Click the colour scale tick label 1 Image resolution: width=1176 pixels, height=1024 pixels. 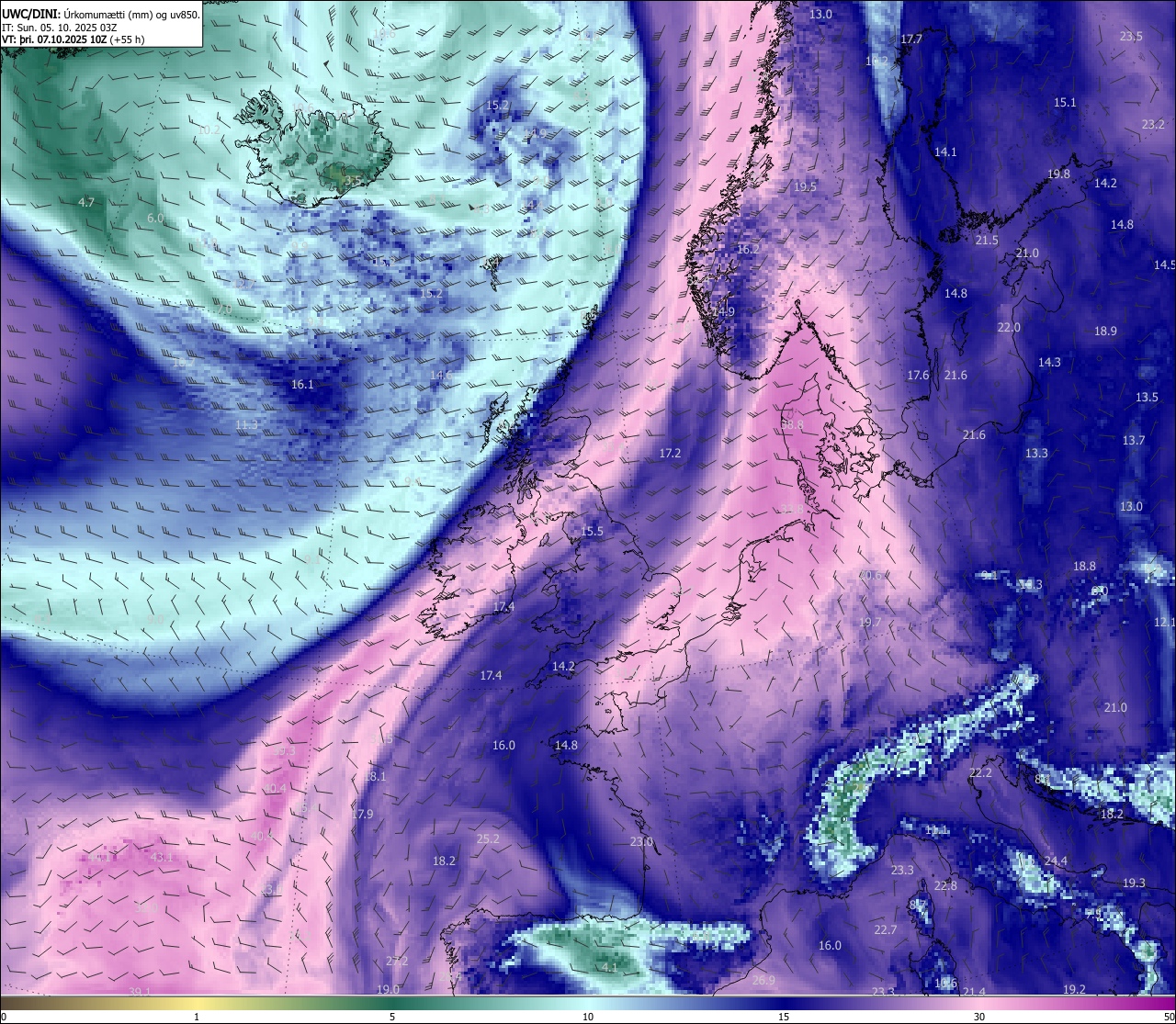point(197,1017)
